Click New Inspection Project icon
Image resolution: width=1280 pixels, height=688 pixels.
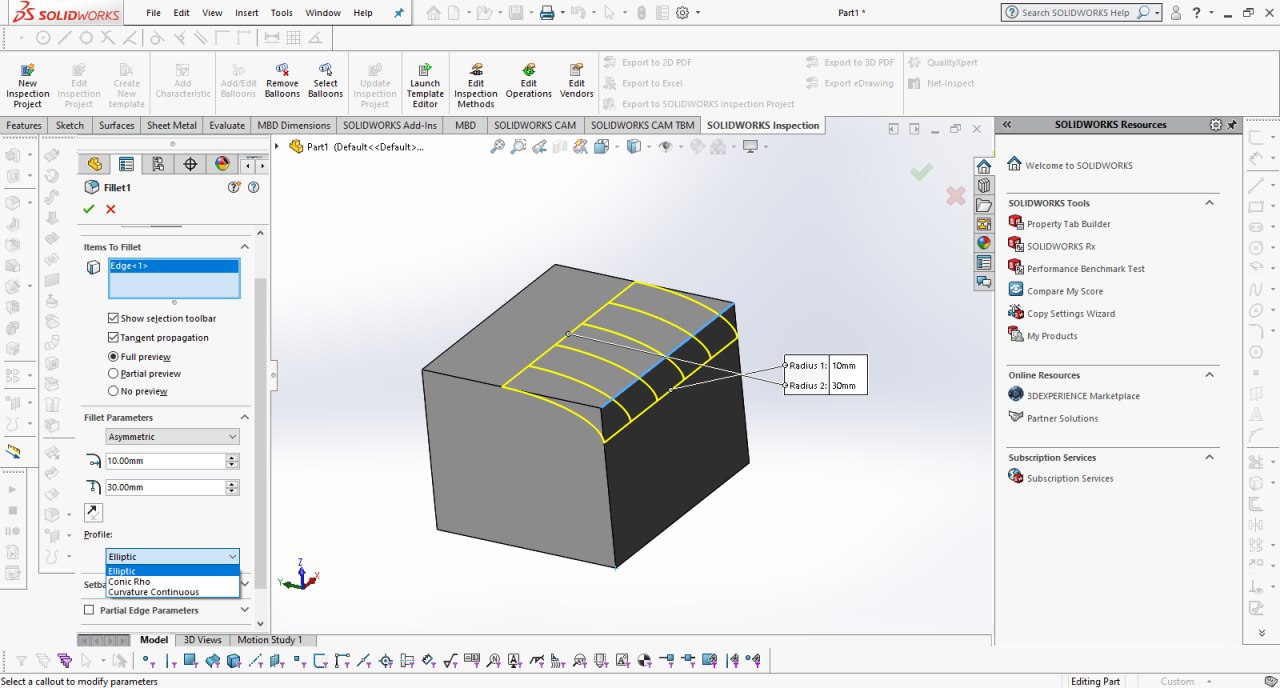pos(28,86)
